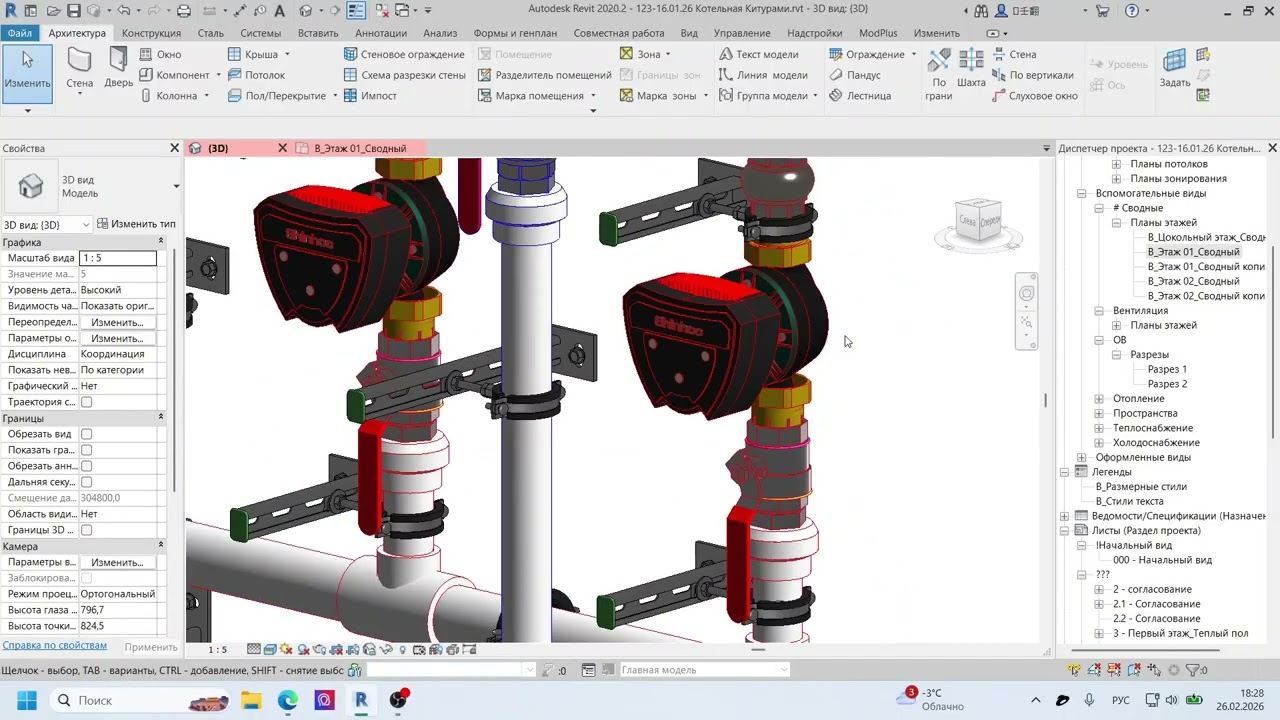This screenshot has width=1280, height=720.
Task: Click the Окно window tool
Action: [x=160, y=54]
